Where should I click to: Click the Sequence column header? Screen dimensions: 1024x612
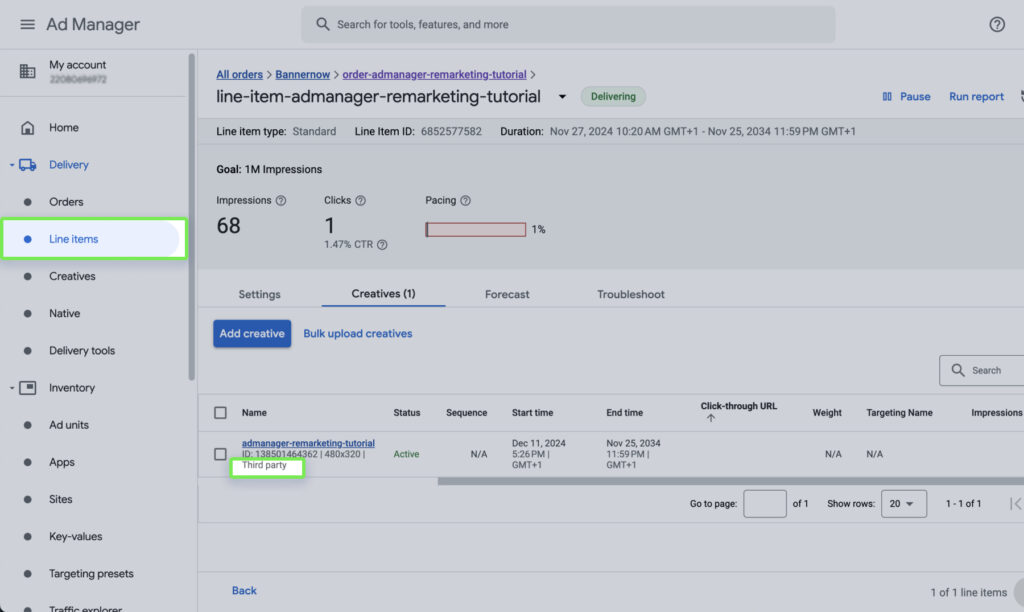coord(466,413)
